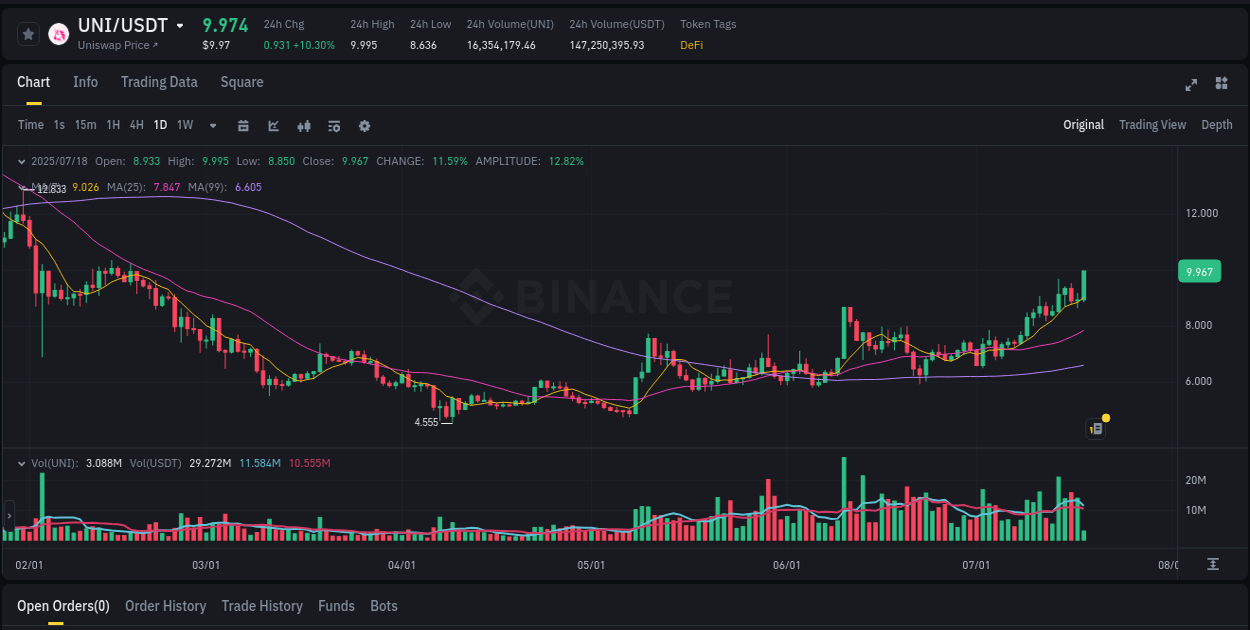
Task: Select the Depth view option
Action: [1217, 125]
